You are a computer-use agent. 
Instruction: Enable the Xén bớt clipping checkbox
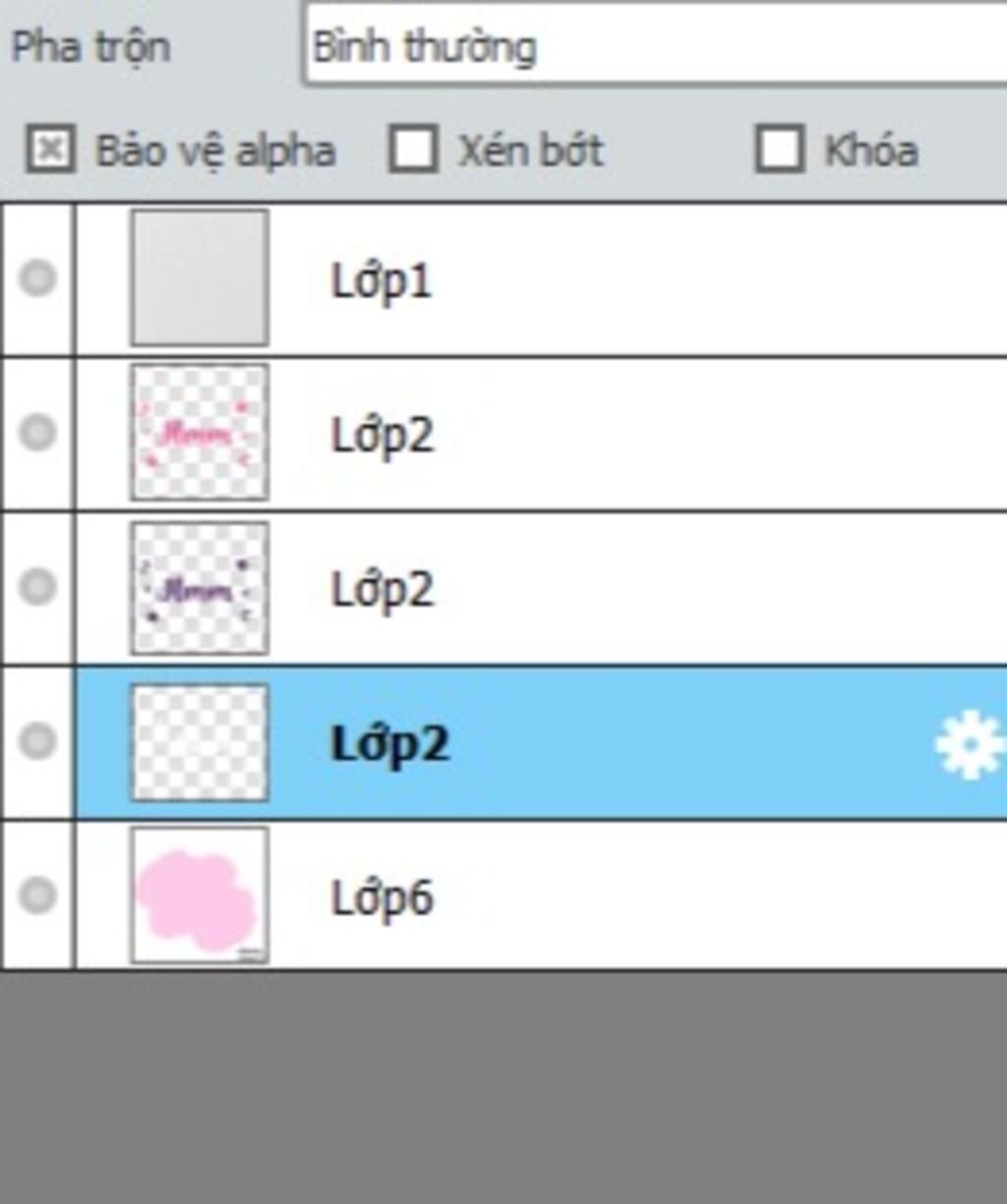(x=413, y=150)
